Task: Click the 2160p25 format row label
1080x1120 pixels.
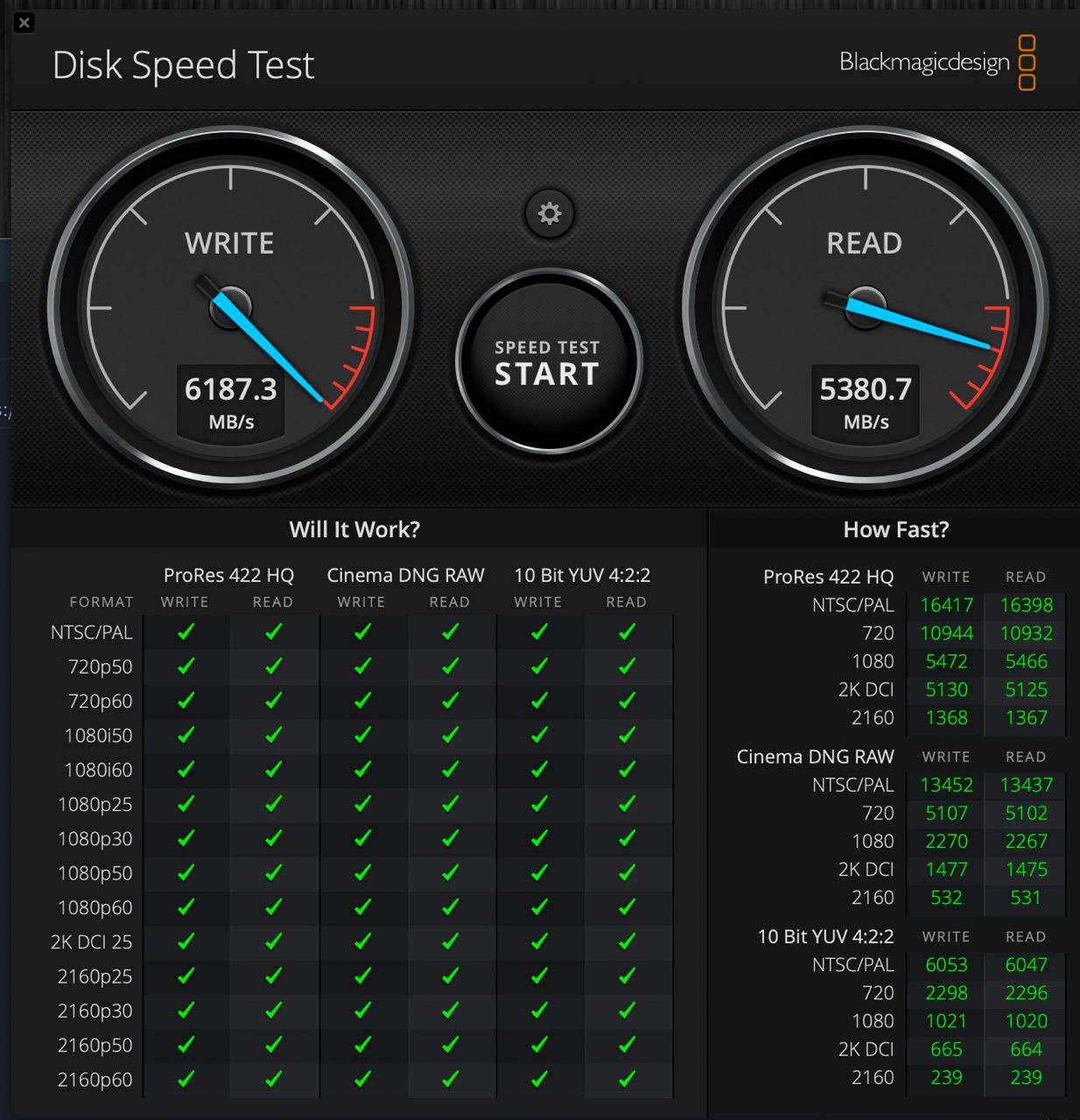Action: (x=95, y=976)
